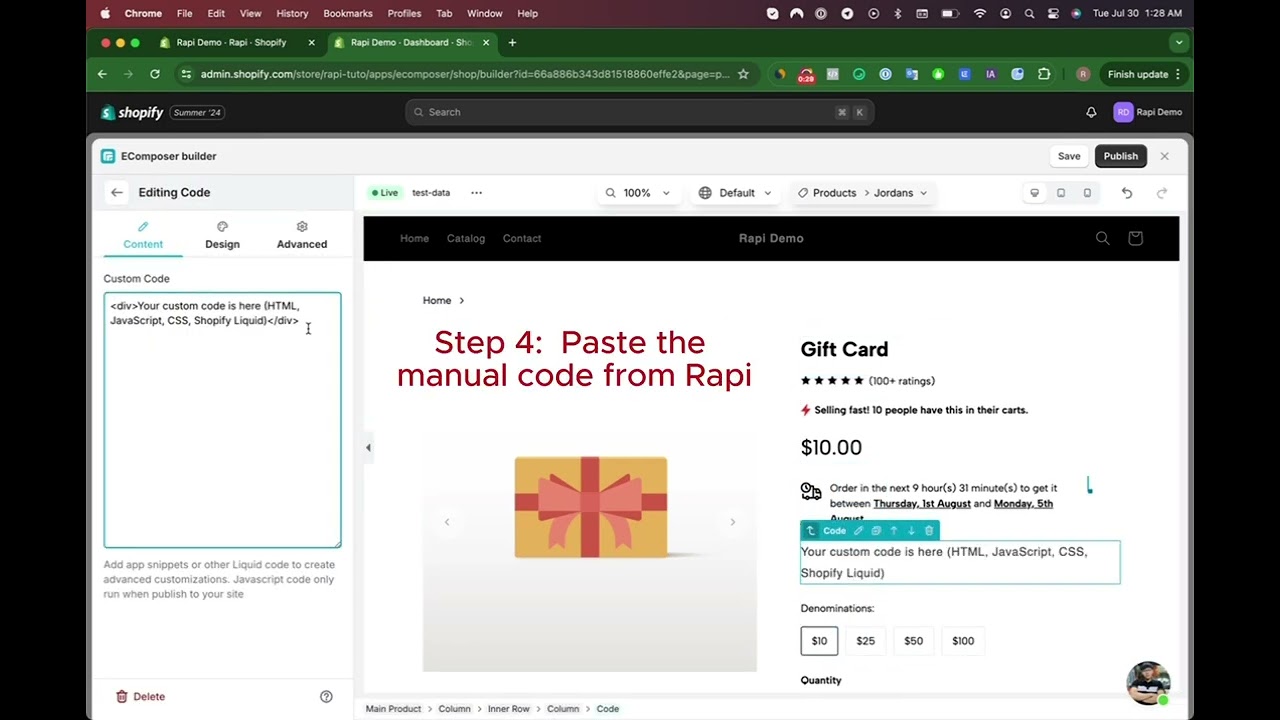The width and height of the screenshot is (1280, 720).
Task: Open the Profiles menu in menu bar
Action: (x=404, y=14)
